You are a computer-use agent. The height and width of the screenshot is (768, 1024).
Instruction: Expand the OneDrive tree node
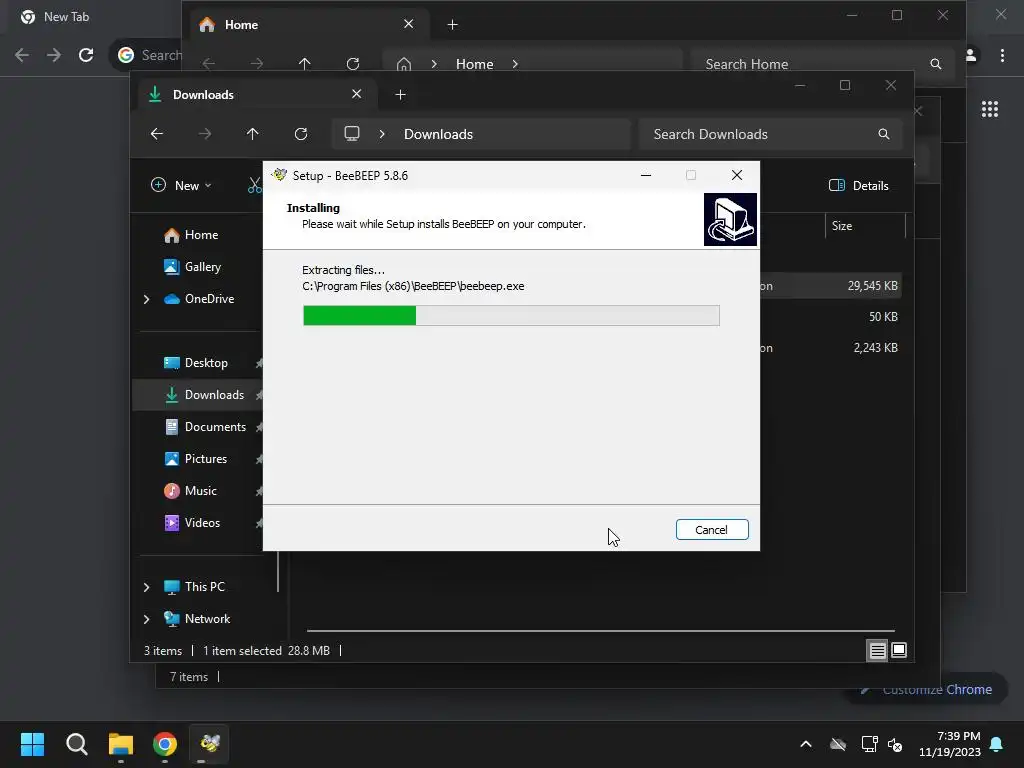pos(146,299)
